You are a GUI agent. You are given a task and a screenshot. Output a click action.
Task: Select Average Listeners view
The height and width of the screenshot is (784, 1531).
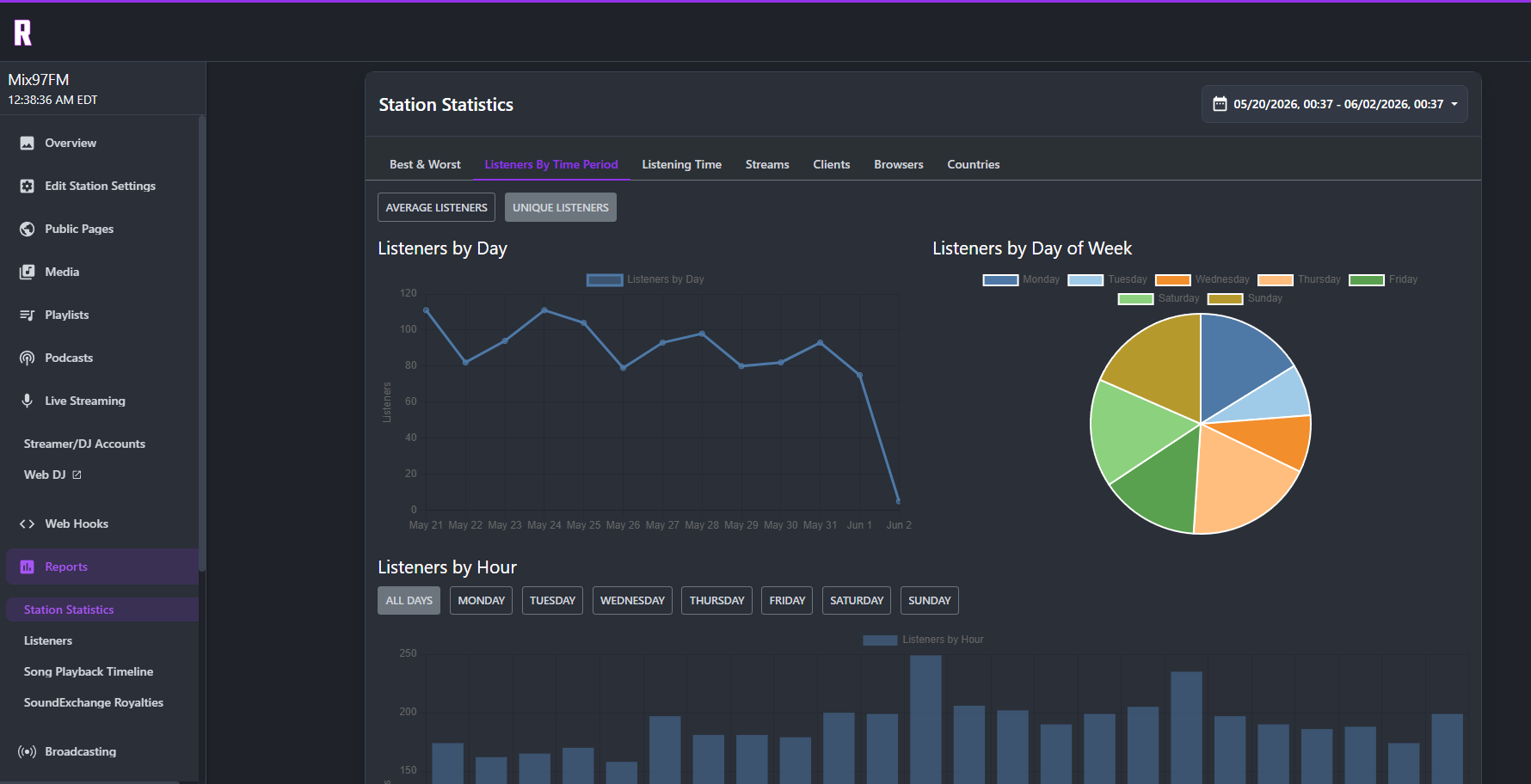tap(437, 207)
